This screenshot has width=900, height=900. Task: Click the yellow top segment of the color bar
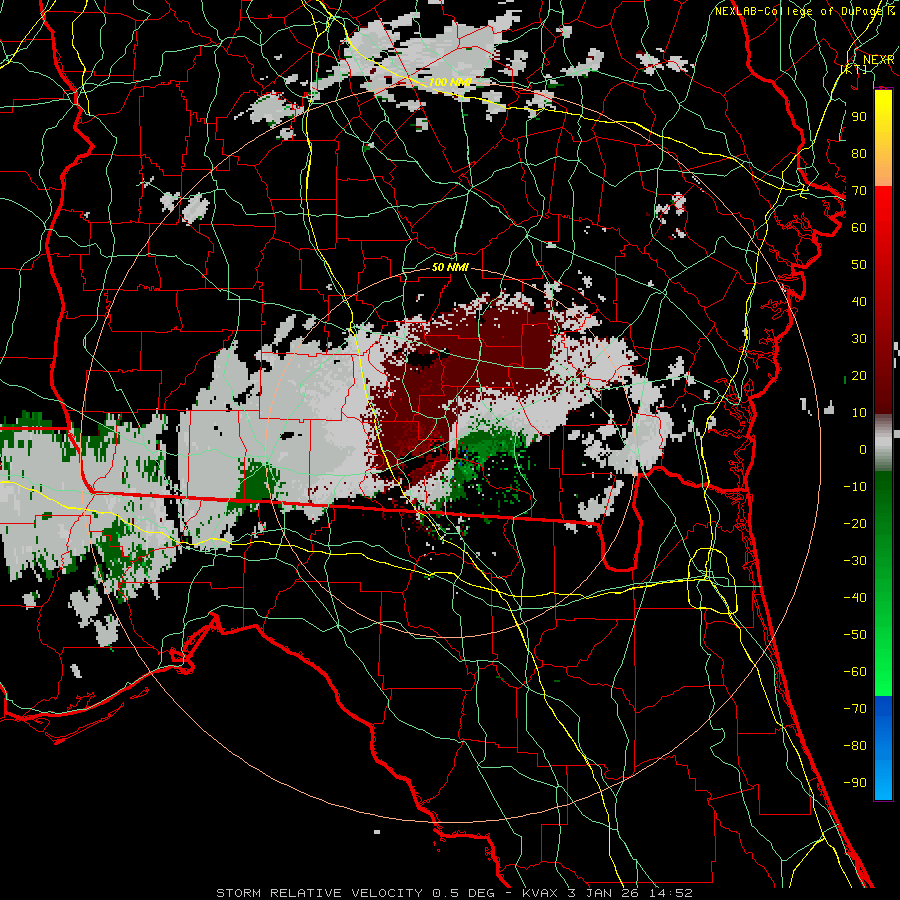[x=883, y=109]
